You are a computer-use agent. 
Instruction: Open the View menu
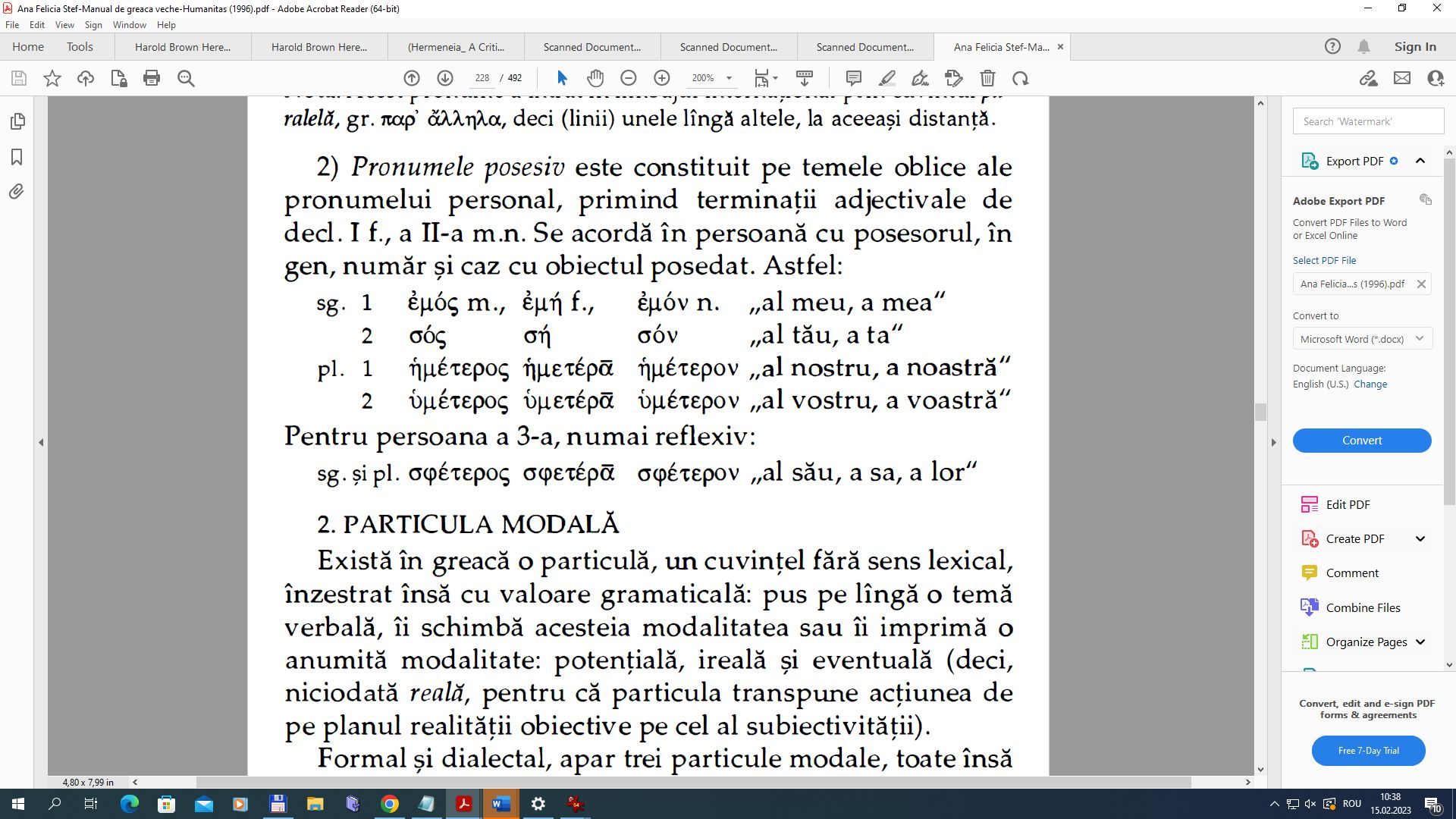click(64, 25)
